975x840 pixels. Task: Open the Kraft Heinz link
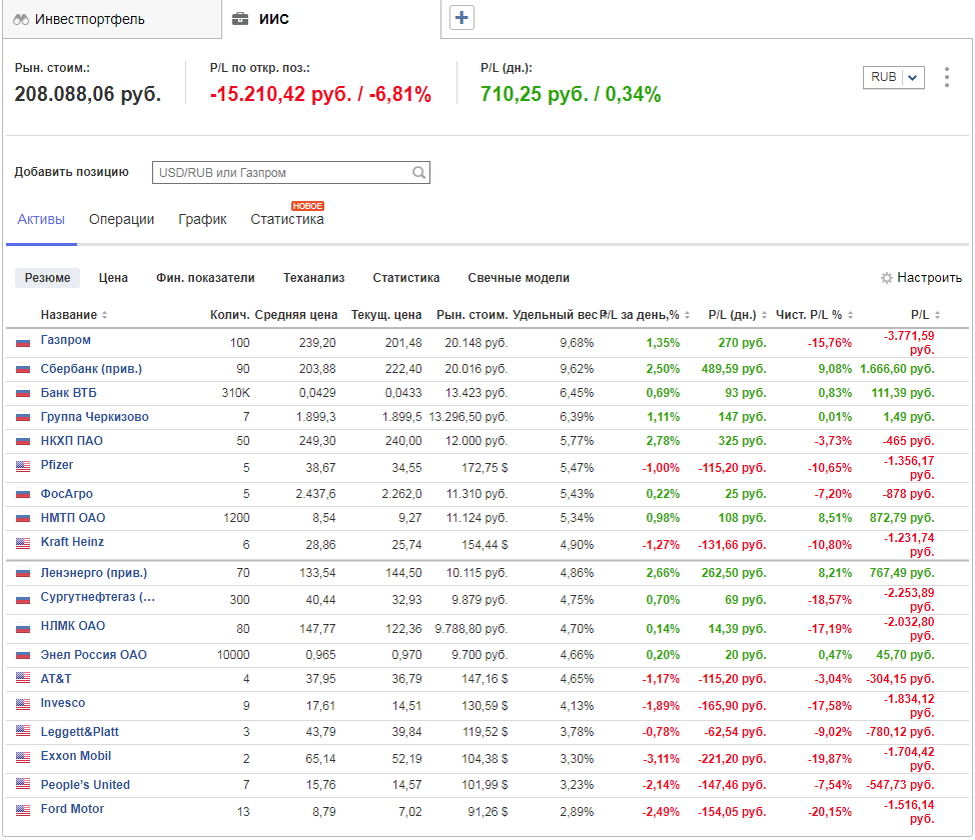click(x=72, y=542)
